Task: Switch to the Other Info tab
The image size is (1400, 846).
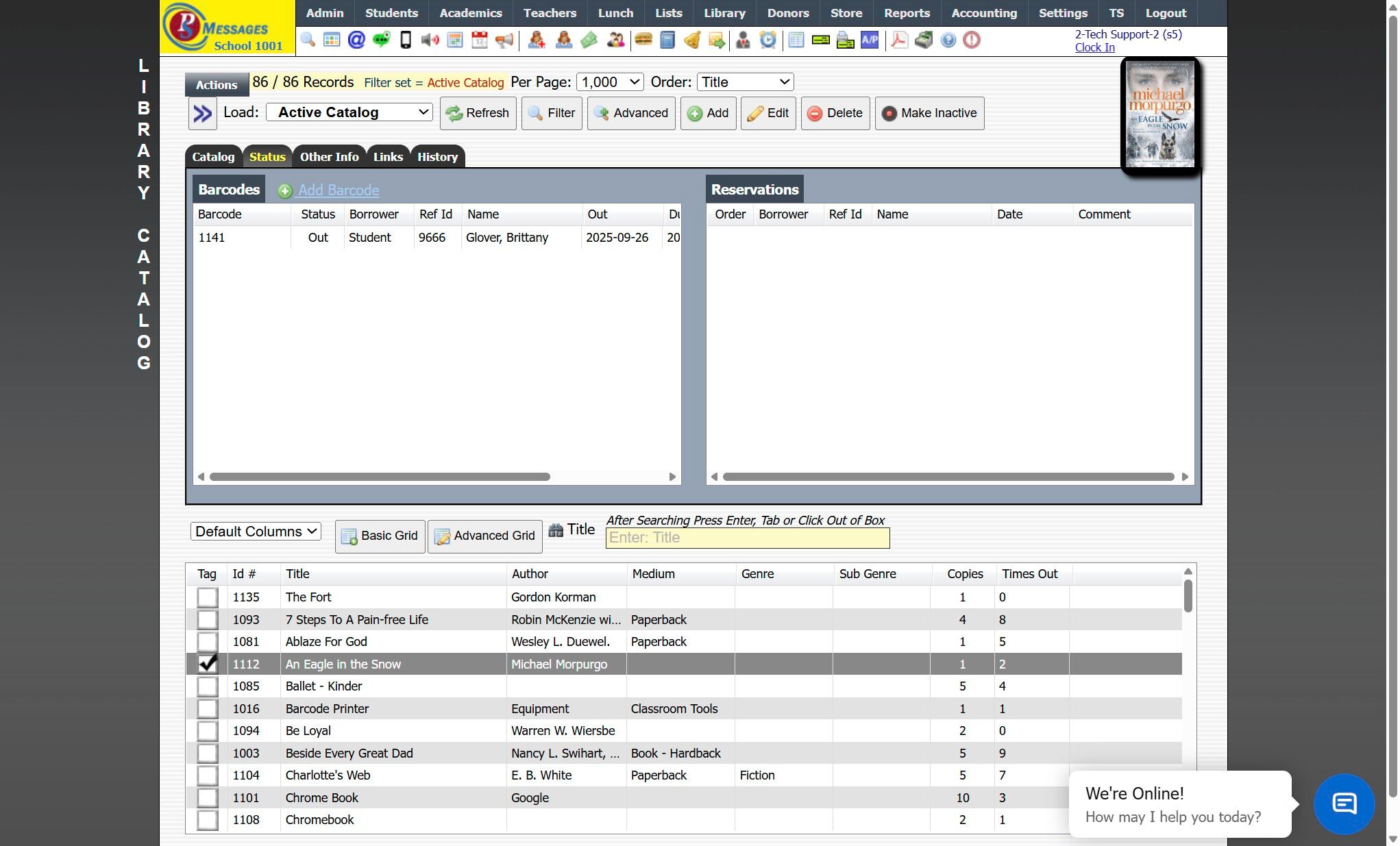Action: (329, 157)
